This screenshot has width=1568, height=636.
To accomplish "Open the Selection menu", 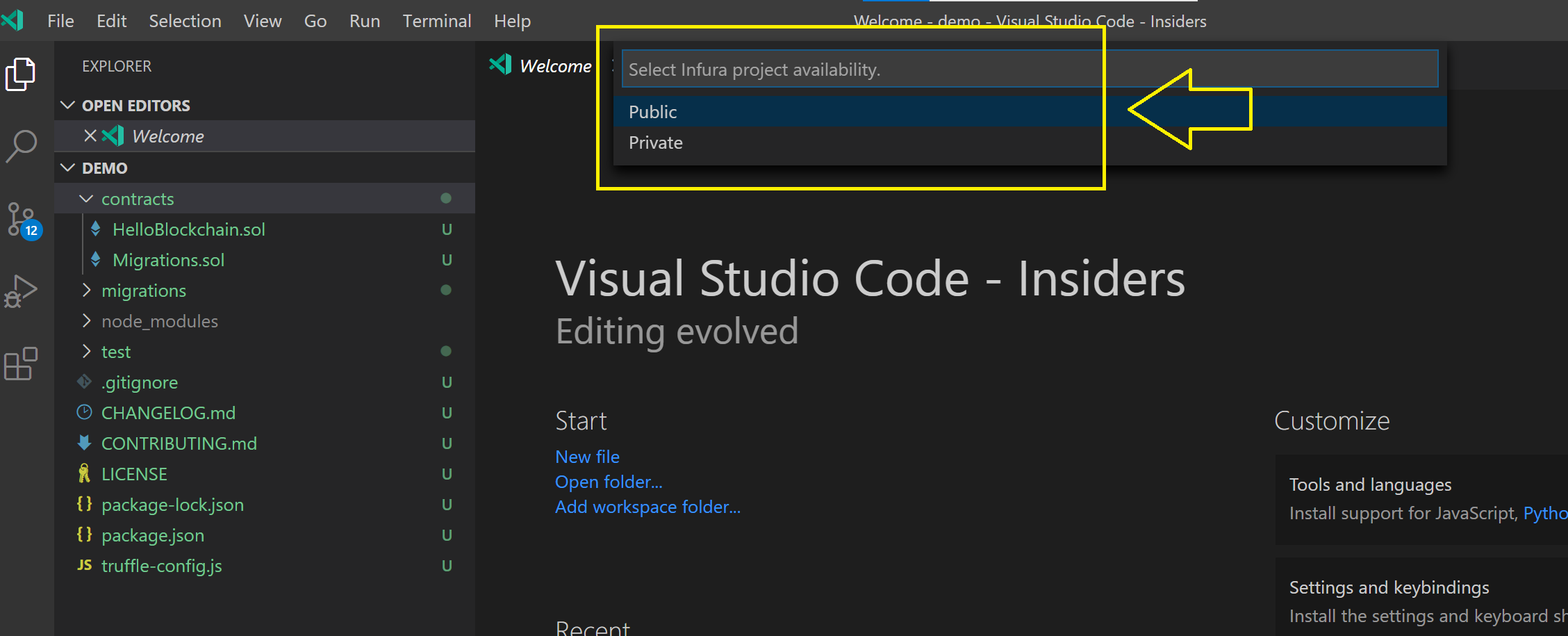I will [x=185, y=21].
